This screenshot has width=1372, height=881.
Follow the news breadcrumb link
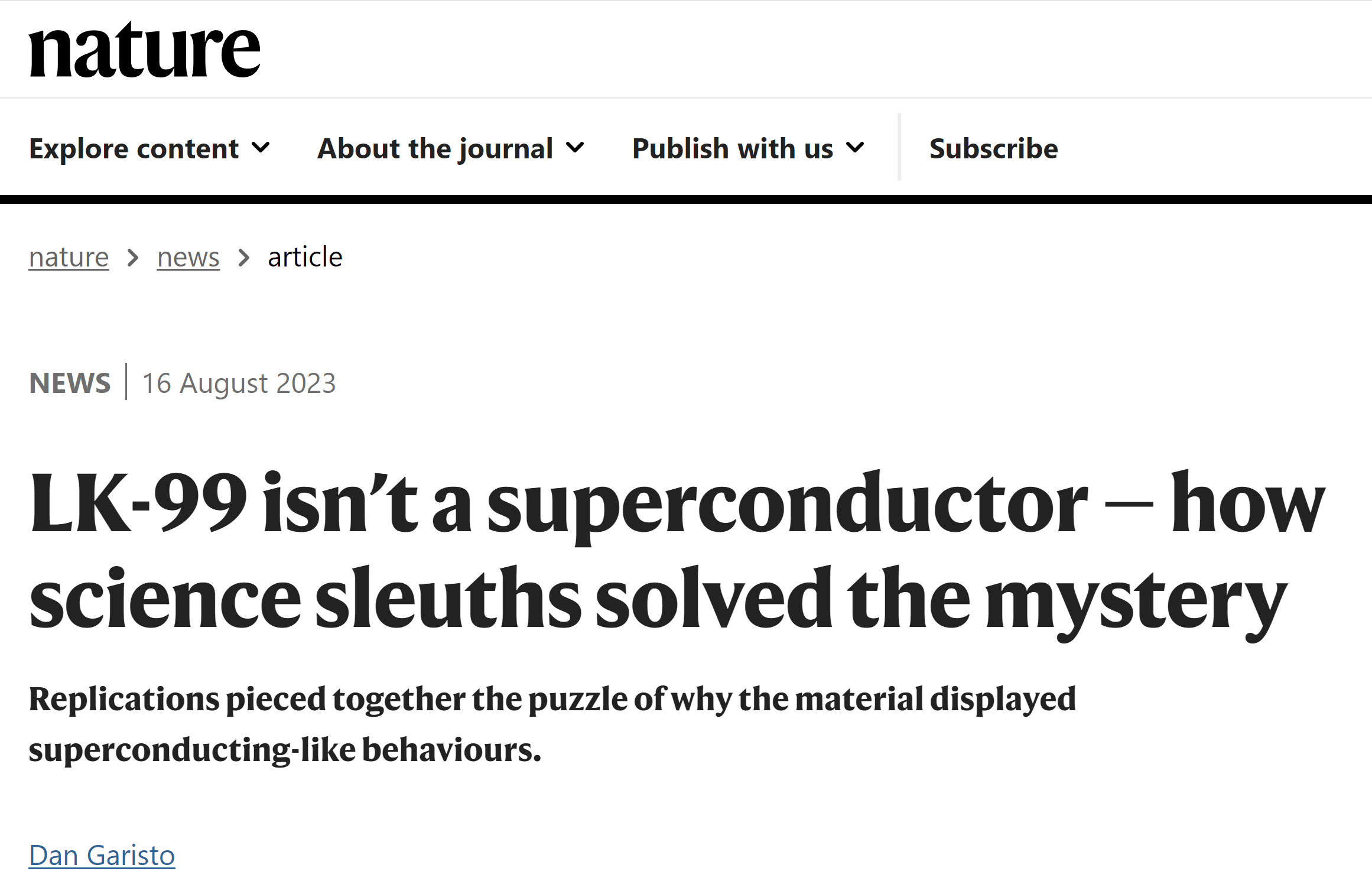click(x=188, y=258)
